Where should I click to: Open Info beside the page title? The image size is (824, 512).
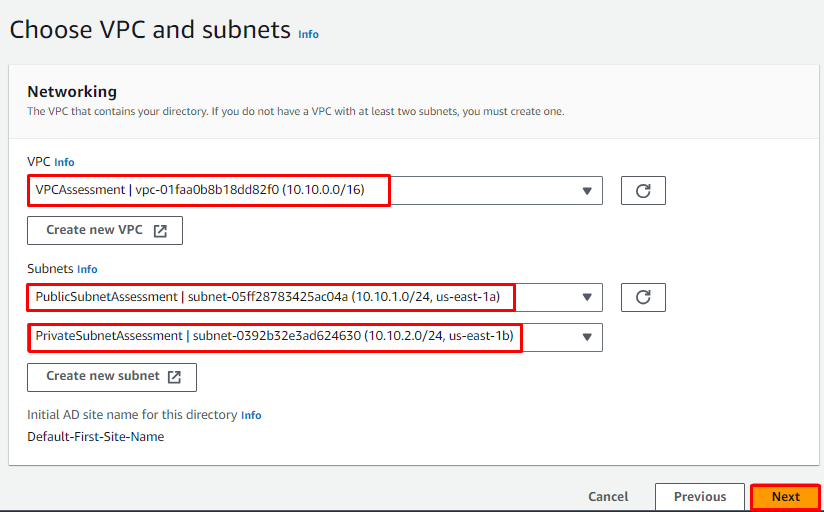[x=308, y=34]
